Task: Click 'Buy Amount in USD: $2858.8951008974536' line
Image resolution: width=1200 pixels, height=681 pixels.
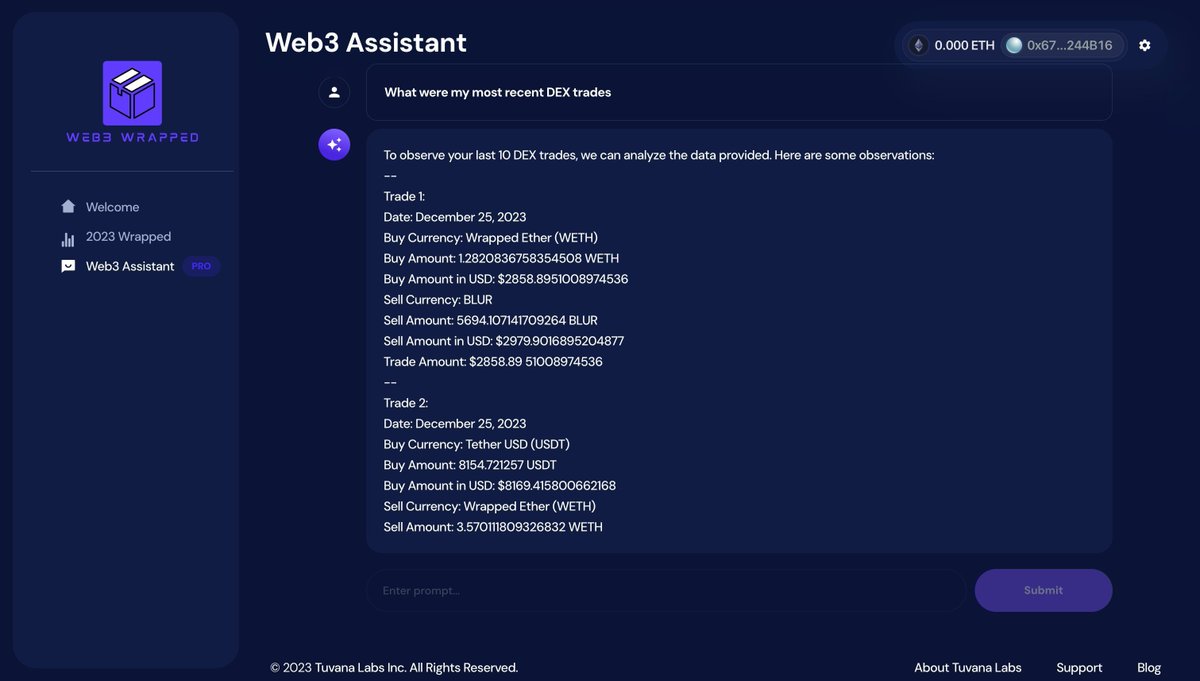Action: (506, 279)
